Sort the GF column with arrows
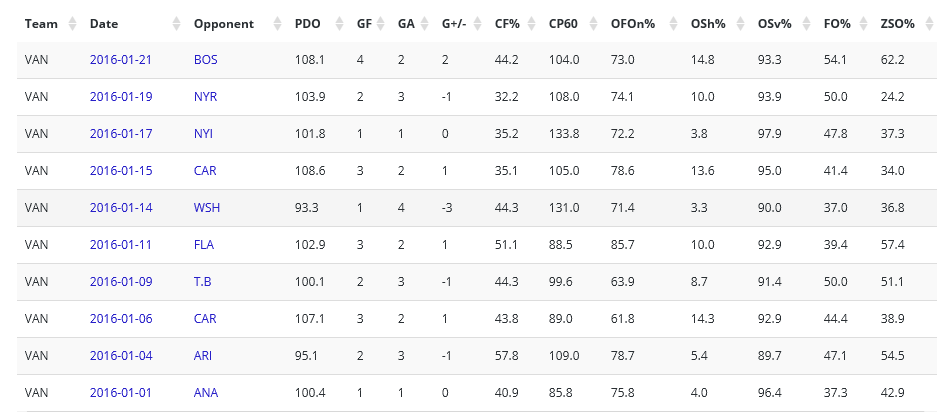This screenshot has height=412, width=941. pyautogui.click(x=380, y=23)
